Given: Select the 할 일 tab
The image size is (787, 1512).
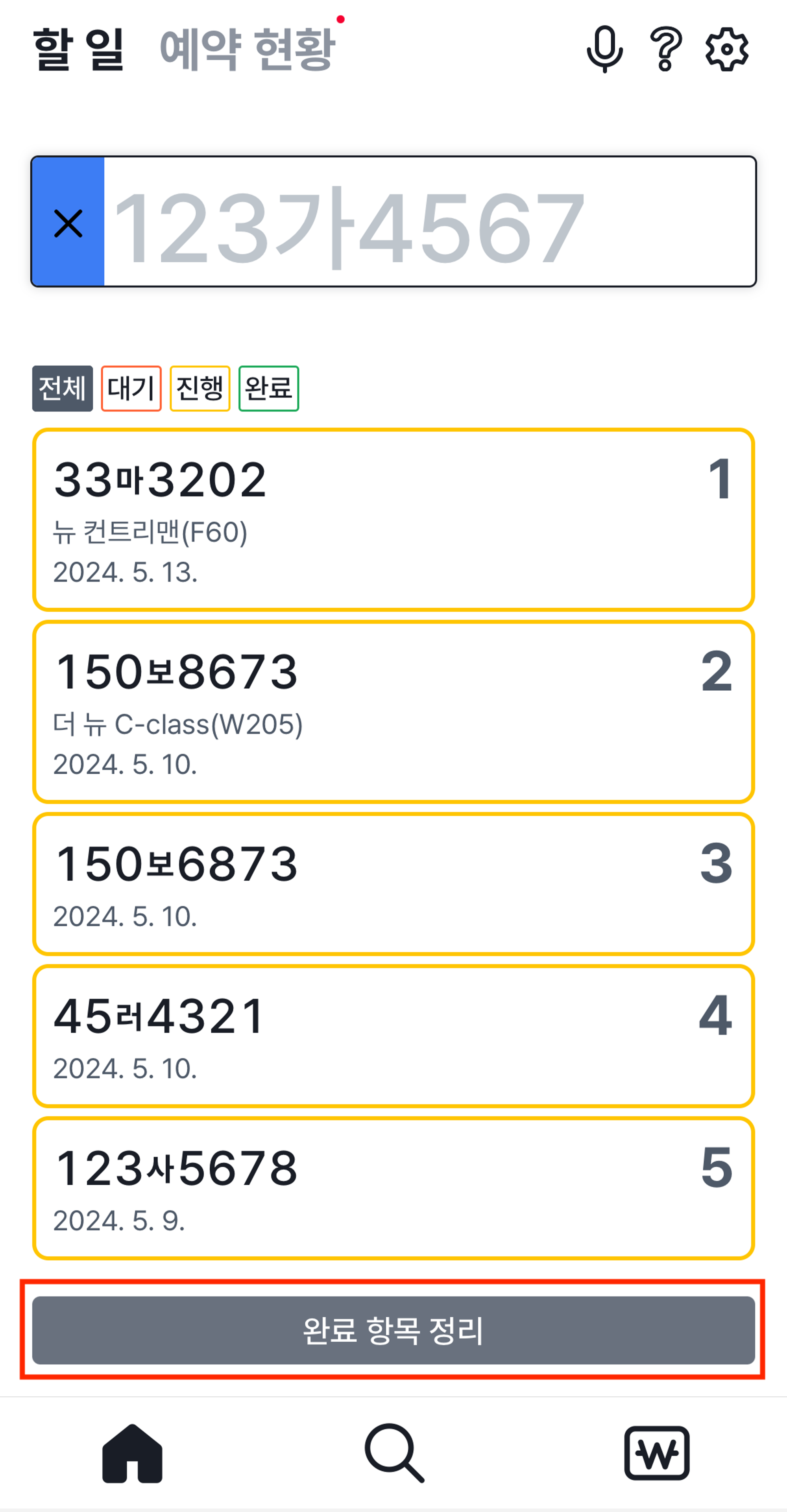Looking at the screenshot, I should coord(79,49).
